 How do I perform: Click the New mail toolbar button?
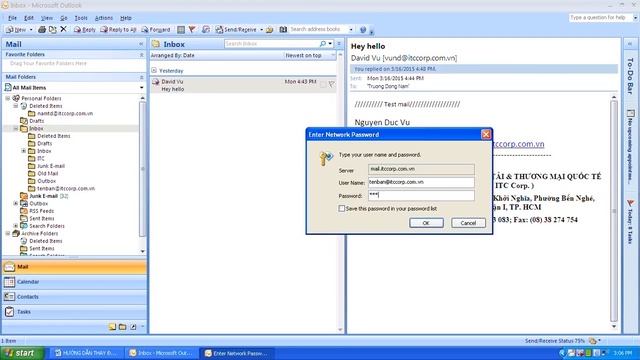point(16,29)
